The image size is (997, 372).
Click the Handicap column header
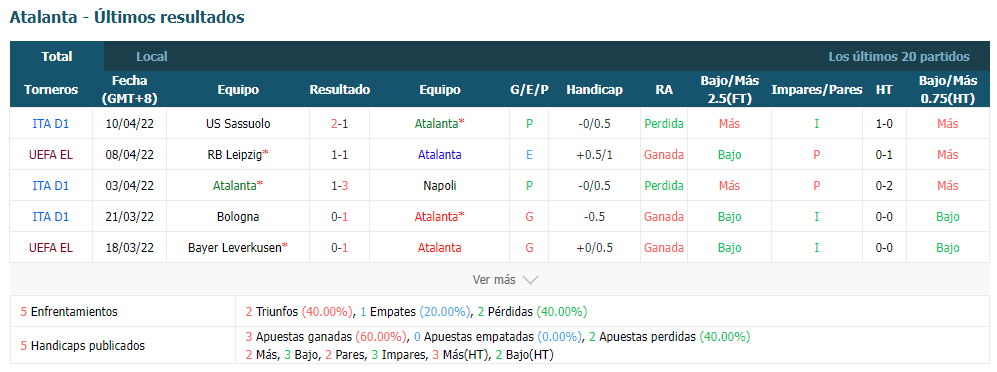pos(595,90)
